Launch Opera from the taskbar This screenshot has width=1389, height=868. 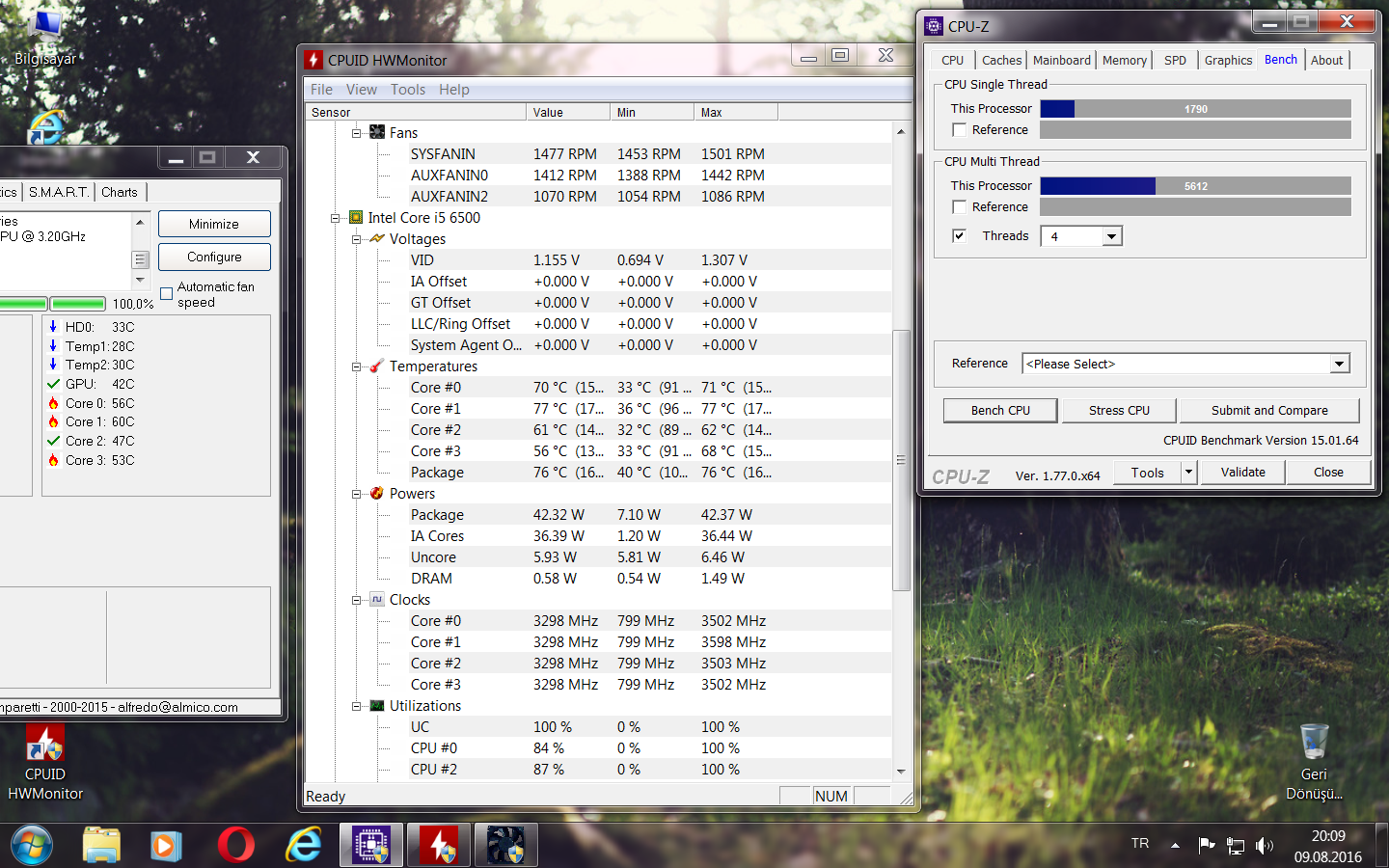[x=236, y=846]
